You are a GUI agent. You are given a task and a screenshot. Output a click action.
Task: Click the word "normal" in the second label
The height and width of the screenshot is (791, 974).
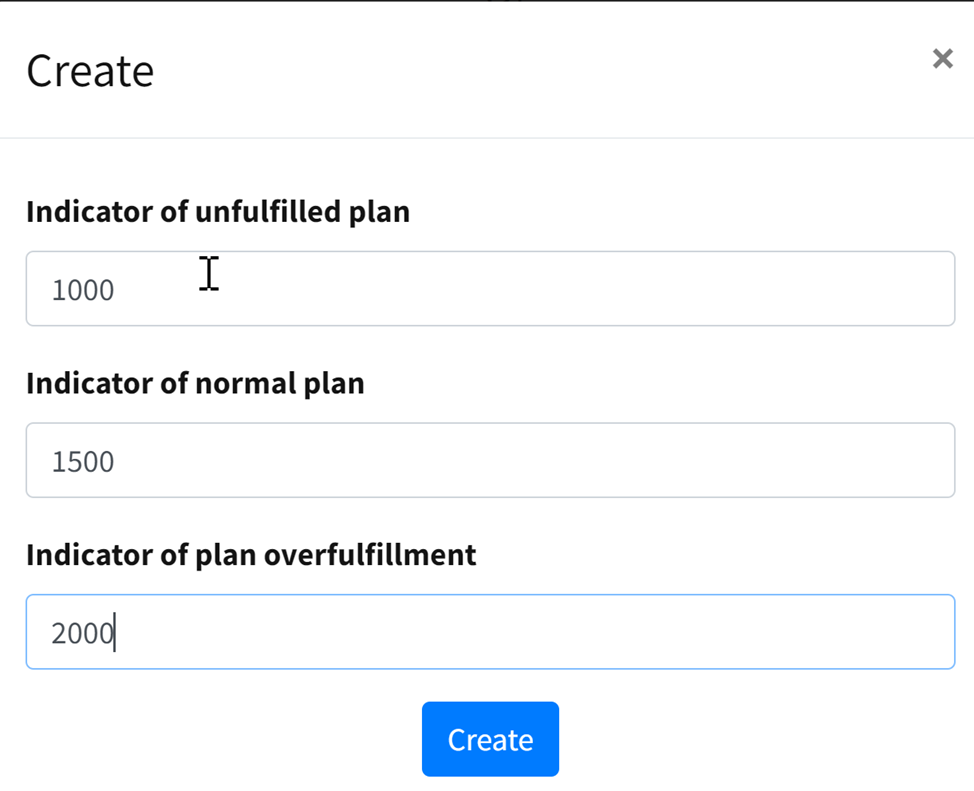coord(246,383)
